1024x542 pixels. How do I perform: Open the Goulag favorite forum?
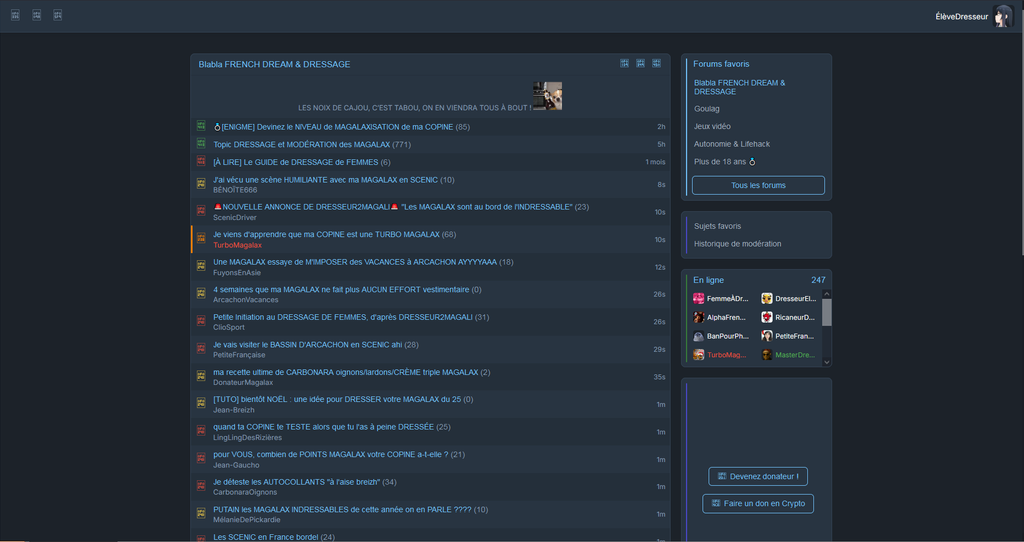pos(707,109)
